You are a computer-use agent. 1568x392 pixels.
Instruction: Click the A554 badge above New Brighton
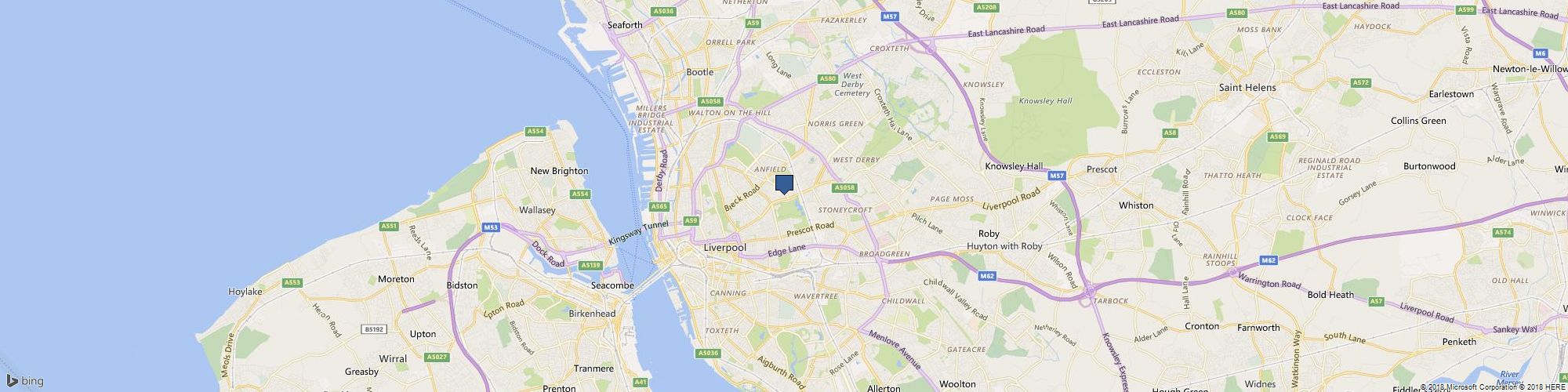[x=535, y=131]
